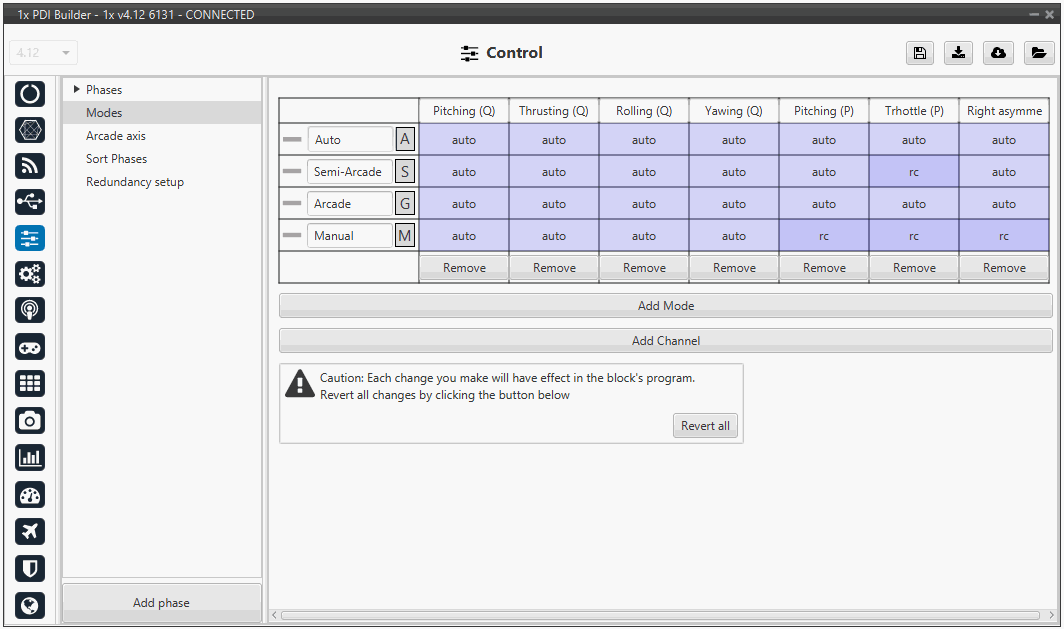Screen dimensions: 1064x629
Task: Toggle Semi-Arcade Trhottle (P) cell showing rc
Action: 913,172
